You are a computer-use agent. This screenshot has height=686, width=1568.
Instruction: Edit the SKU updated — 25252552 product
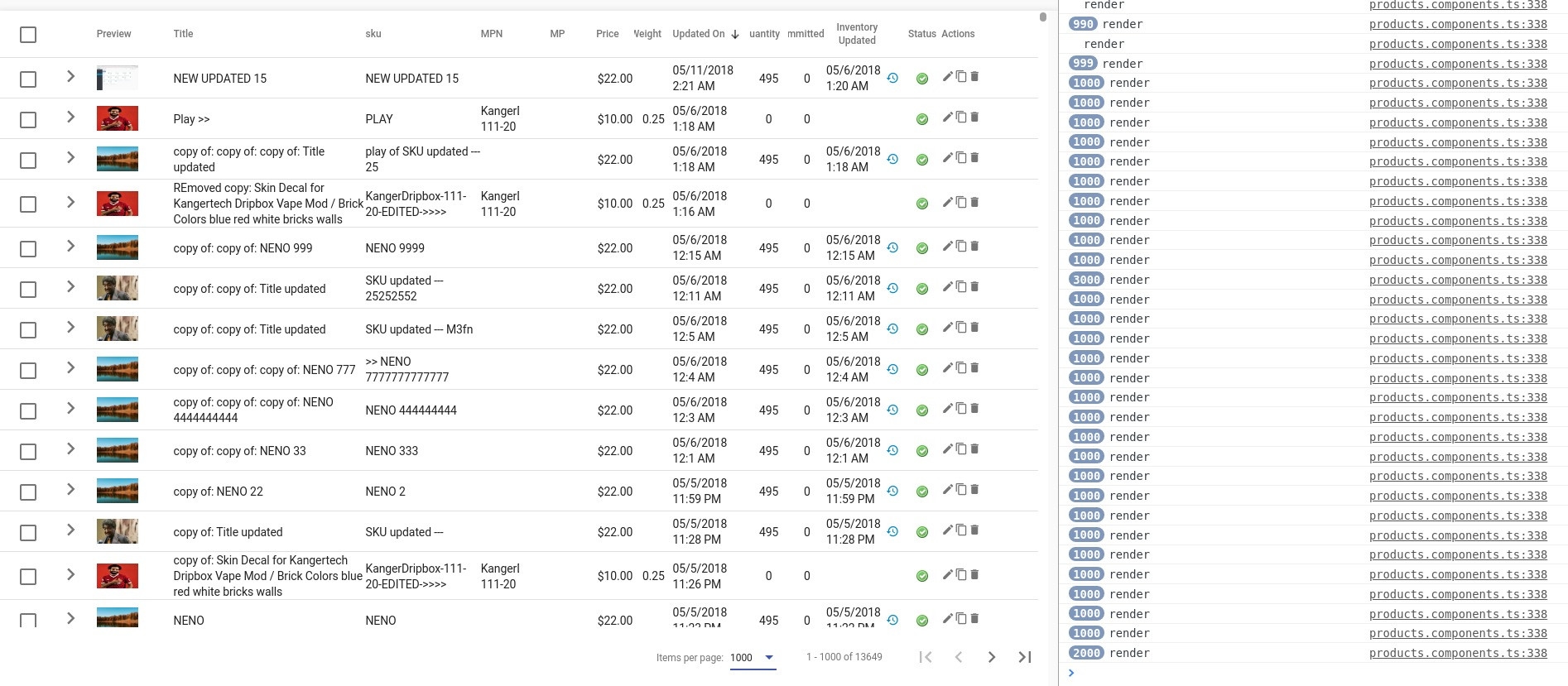click(x=947, y=286)
